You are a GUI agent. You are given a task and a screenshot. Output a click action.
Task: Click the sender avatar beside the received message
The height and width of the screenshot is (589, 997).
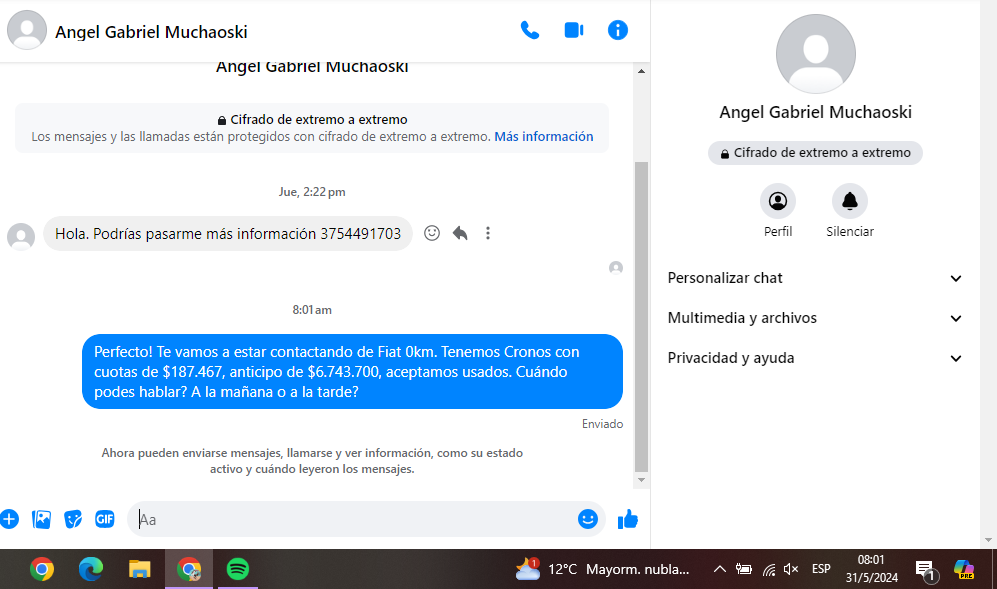click(x=21, y=237)
